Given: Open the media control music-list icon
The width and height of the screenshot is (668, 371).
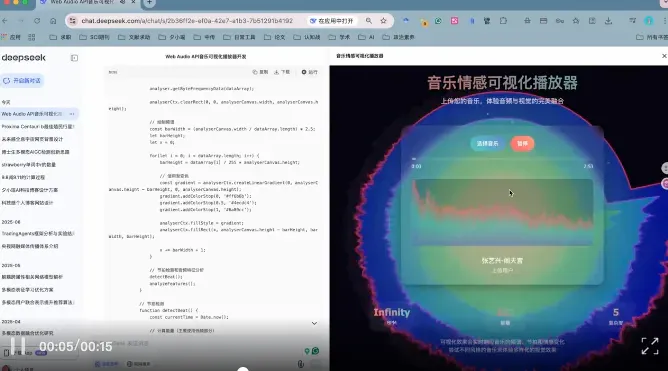Looking at the screenshot, I should (633, 21).
